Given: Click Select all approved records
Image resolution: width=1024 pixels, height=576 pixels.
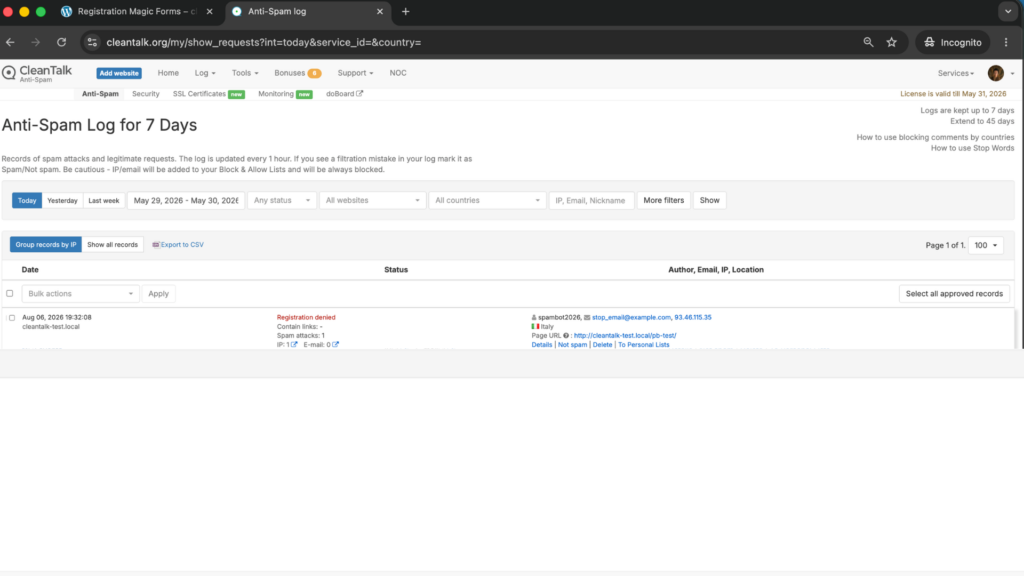Looking at the screenshot, I should point(954,294).
